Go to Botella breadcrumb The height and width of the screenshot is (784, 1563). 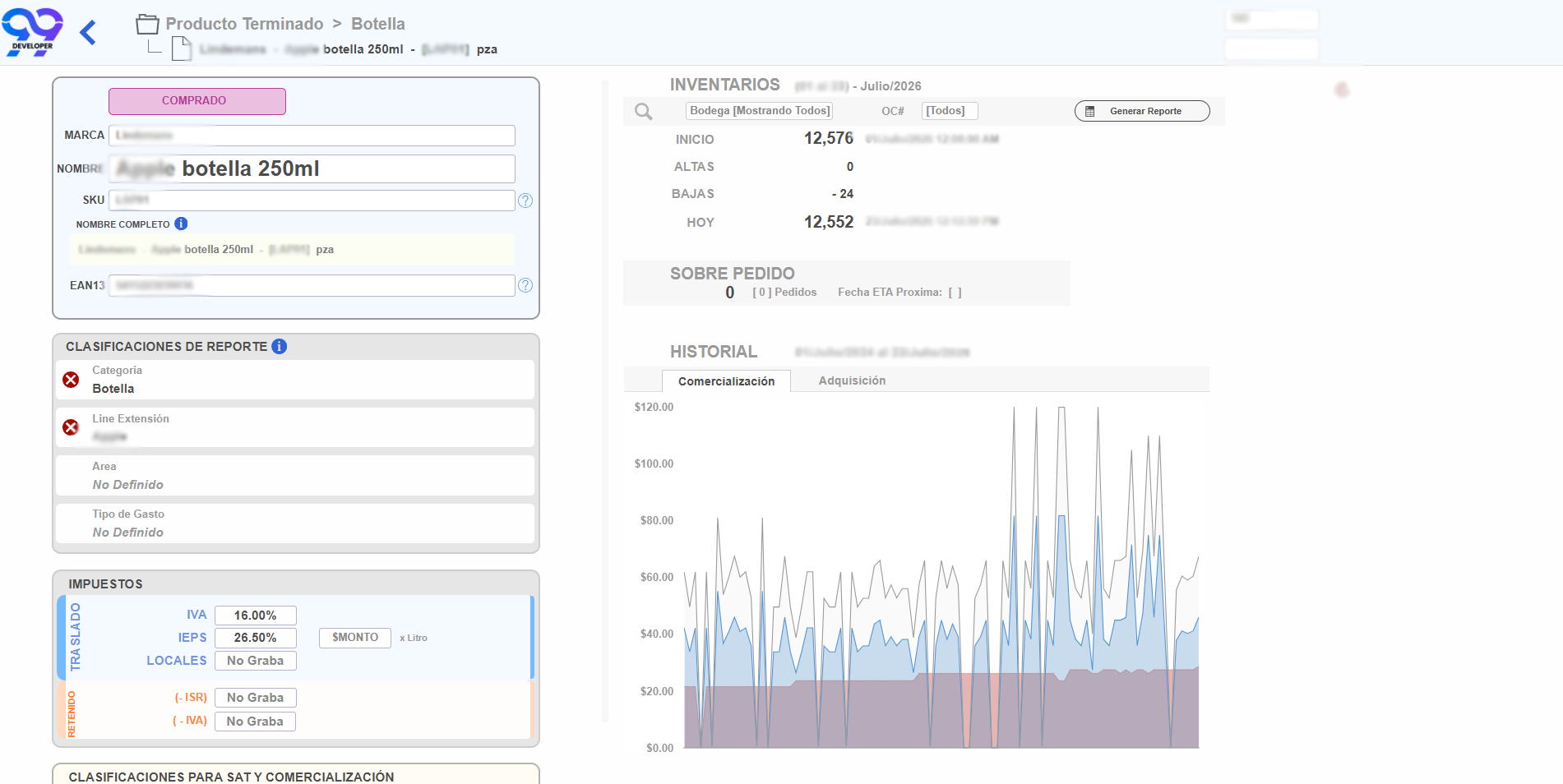coord(378,24)
